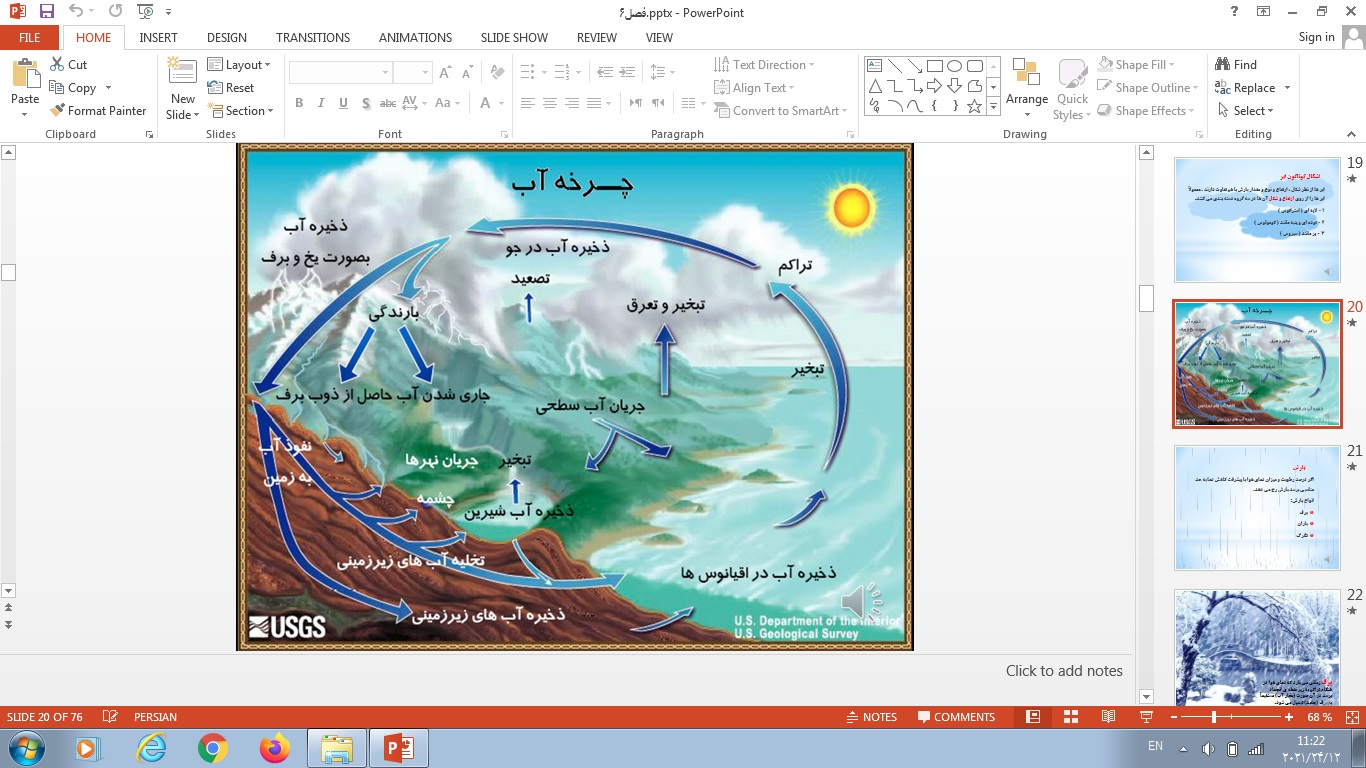
Task: Start slideshow from status bar icon
Action: (x=1146, y=717)
